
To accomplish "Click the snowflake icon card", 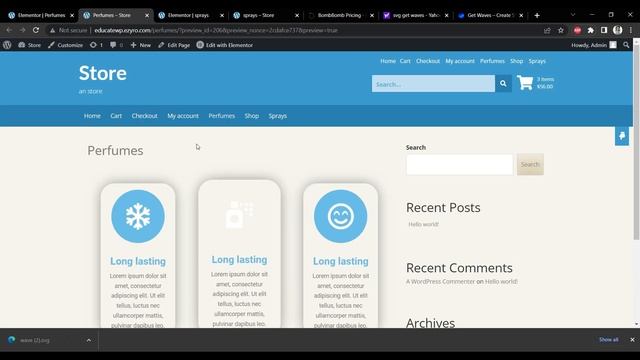I will point(138,216).
